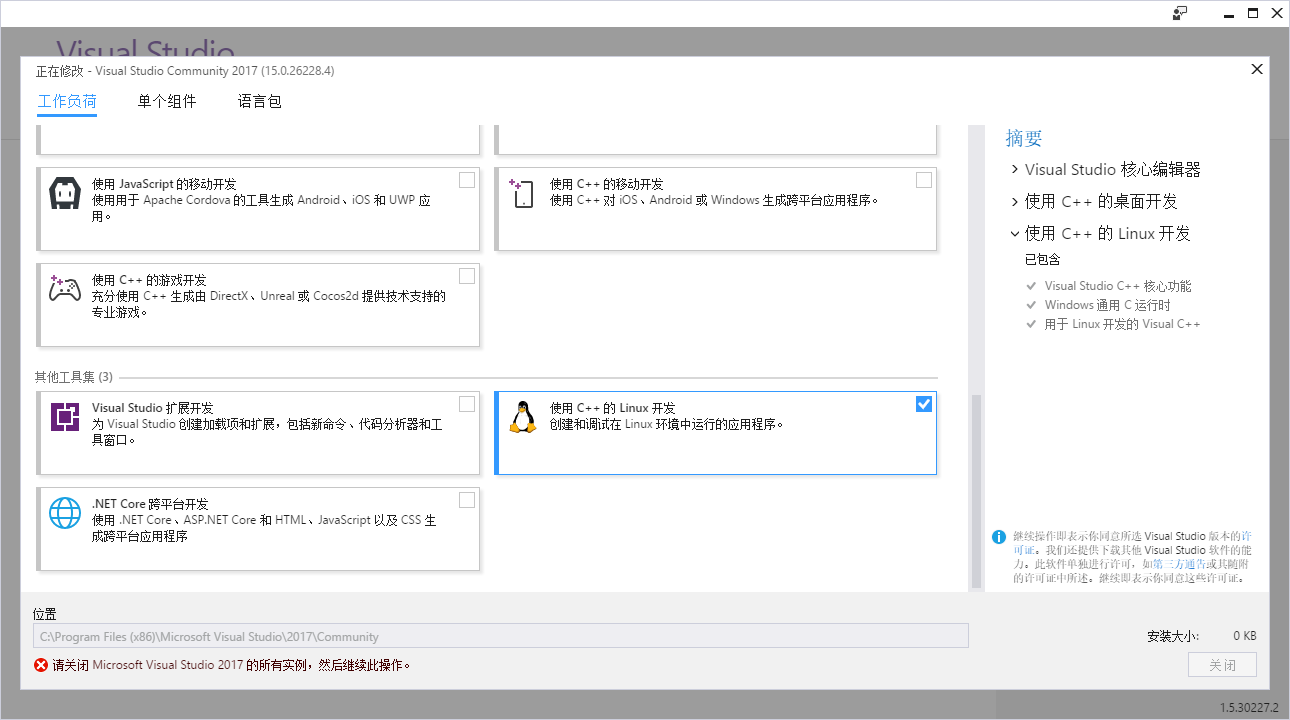Click the Visual Studio extension development icon
Image resolution: width=1290 pixels, height=720 pixels.
pyautogui.click(x=65, y=416)
